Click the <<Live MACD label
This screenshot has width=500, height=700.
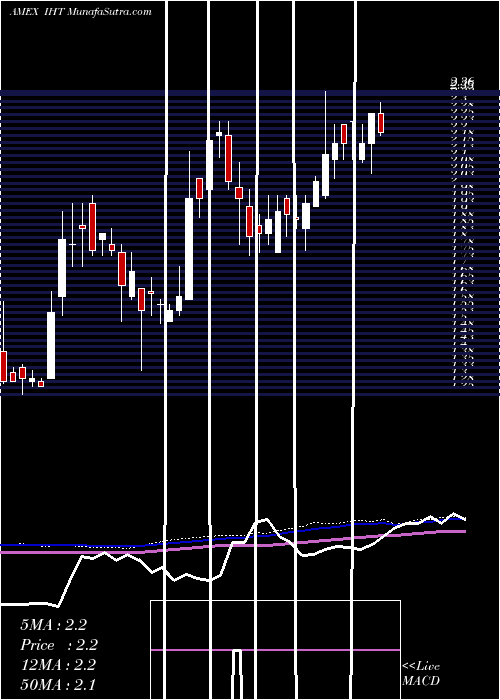pos(421,674)
